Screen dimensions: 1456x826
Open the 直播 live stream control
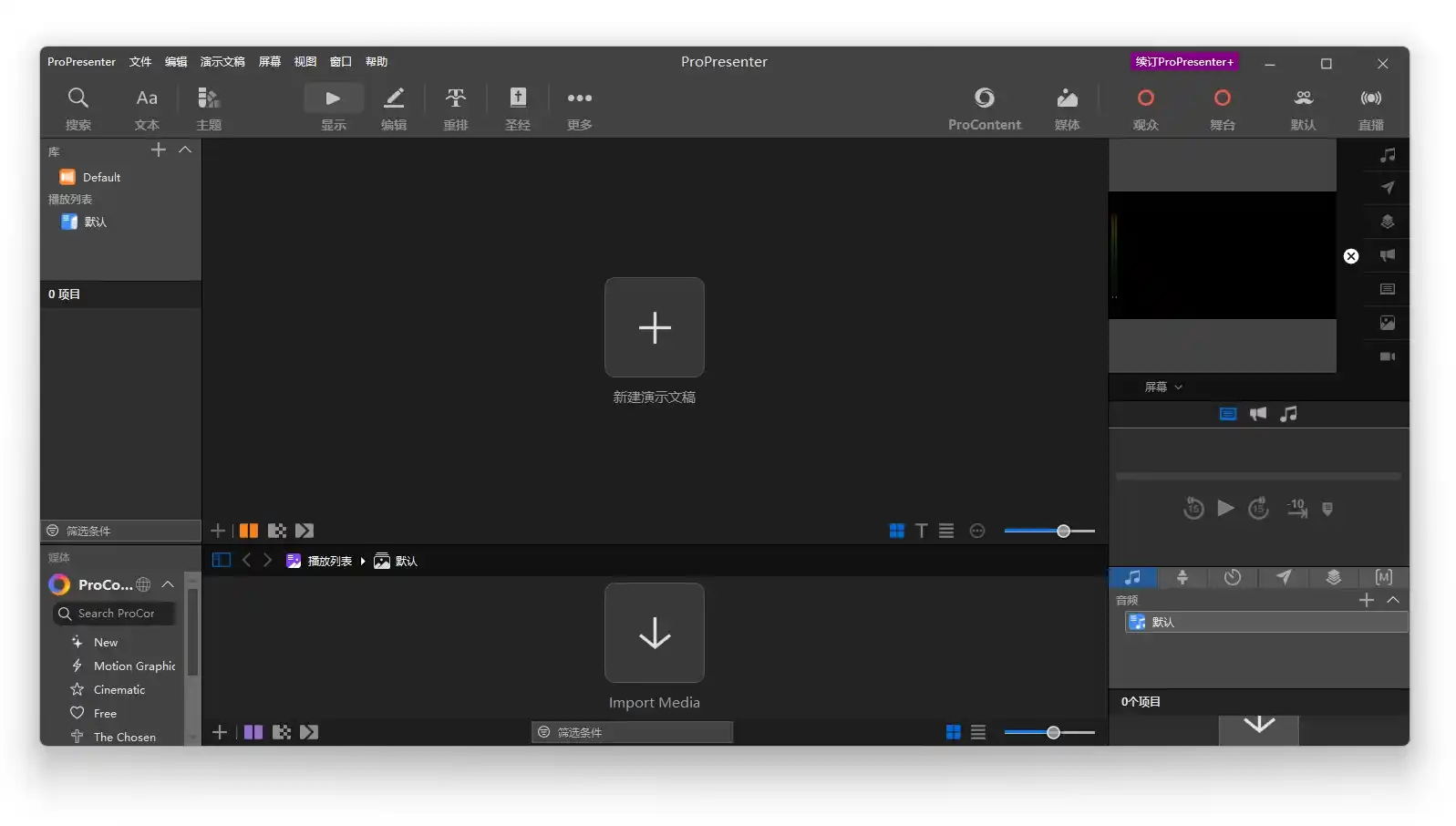coord(1371,108)
